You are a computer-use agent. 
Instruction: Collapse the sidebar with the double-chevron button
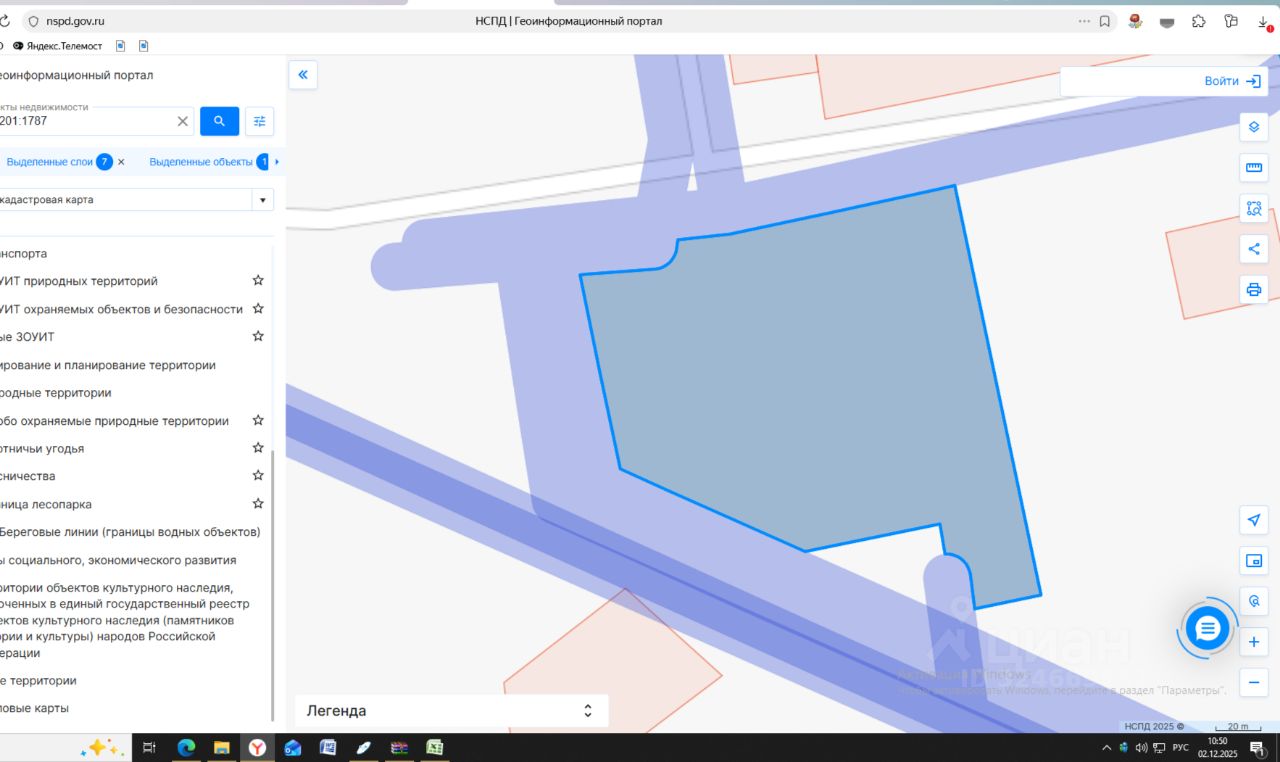pos(302,74)
